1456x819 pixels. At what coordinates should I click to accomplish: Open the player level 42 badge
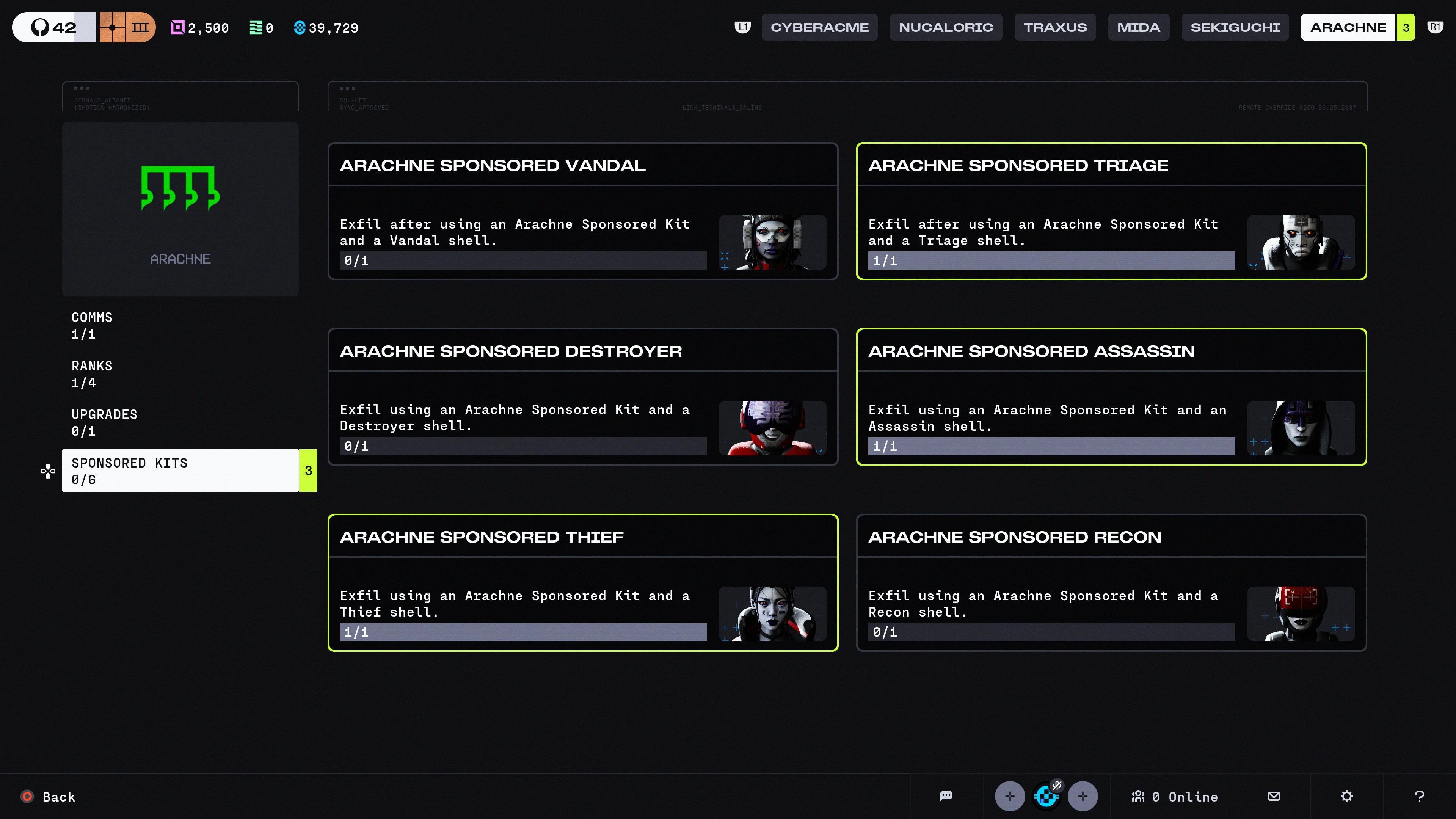coord(54,27)
